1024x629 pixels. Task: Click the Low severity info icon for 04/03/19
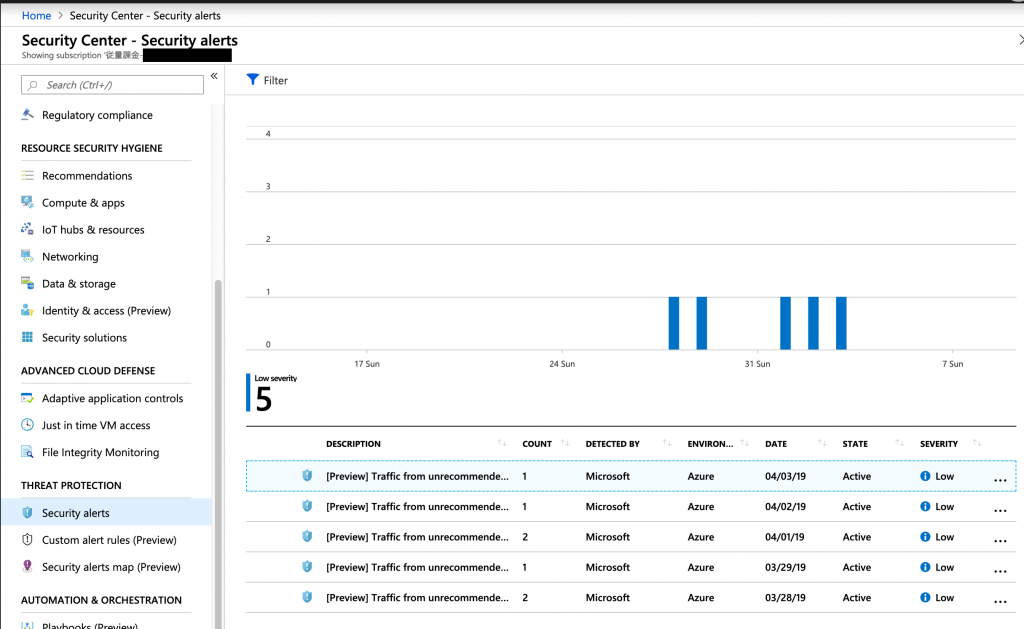coord(925,476)
